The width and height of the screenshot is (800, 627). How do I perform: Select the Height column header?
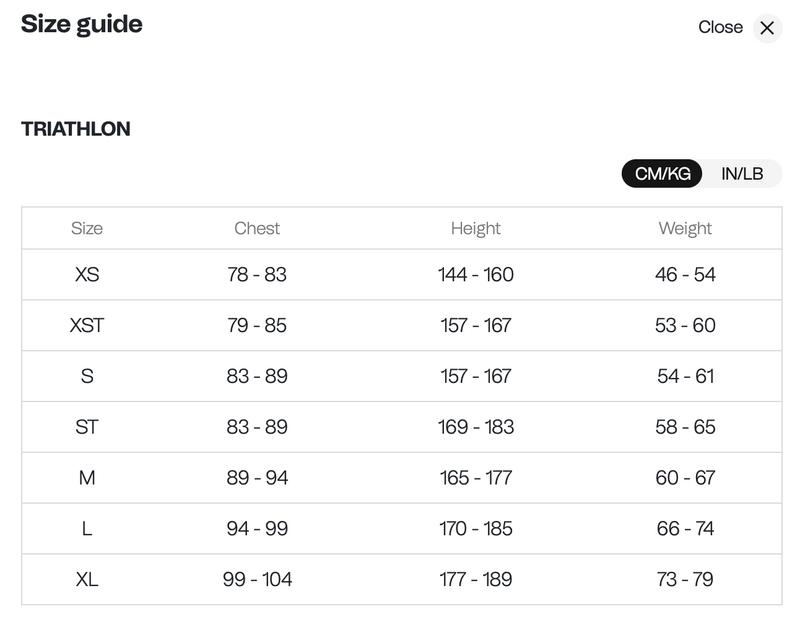click(x=476, y=228)
